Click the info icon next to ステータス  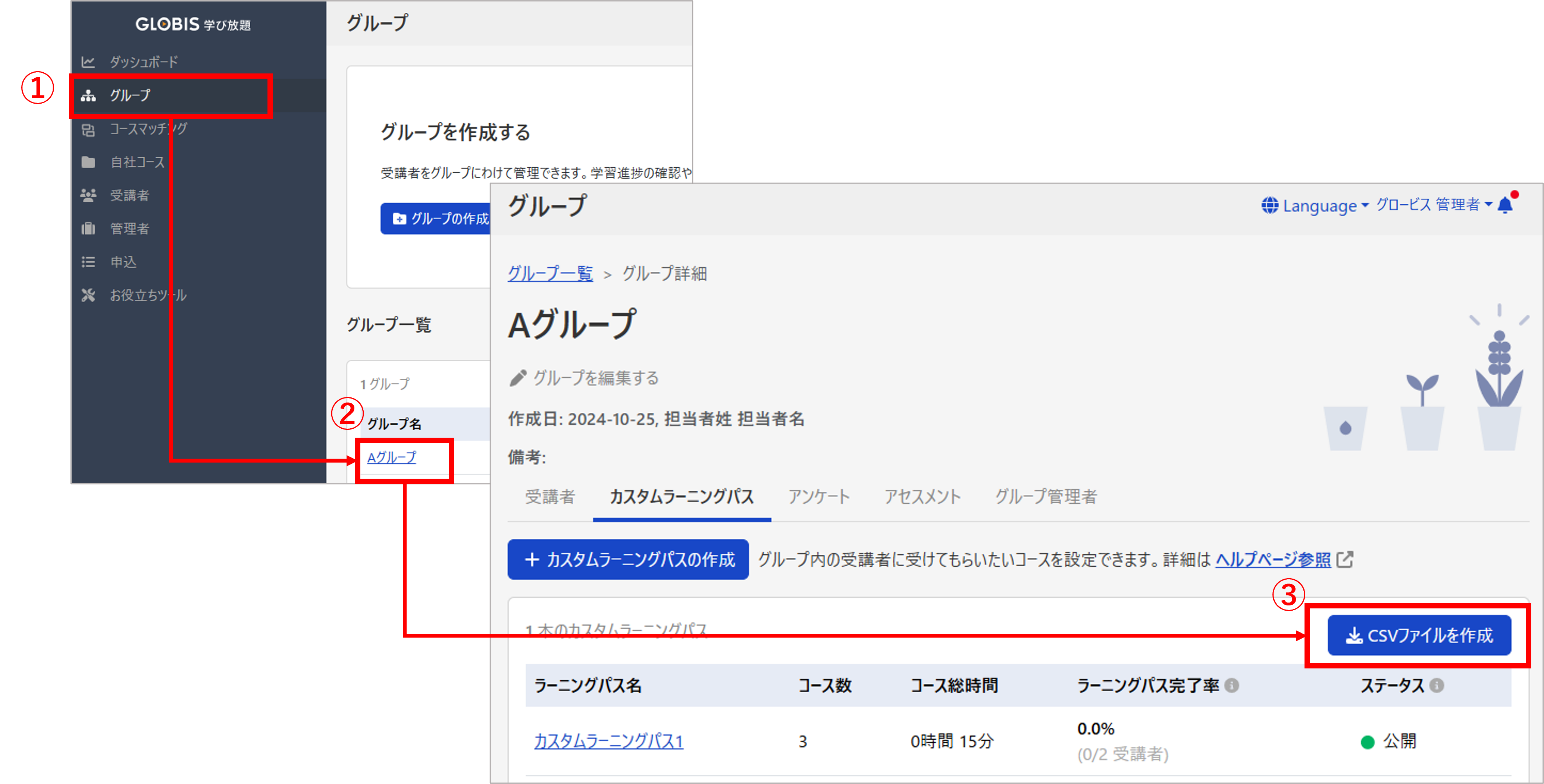pyautogui.click(x=1436, y=685)
